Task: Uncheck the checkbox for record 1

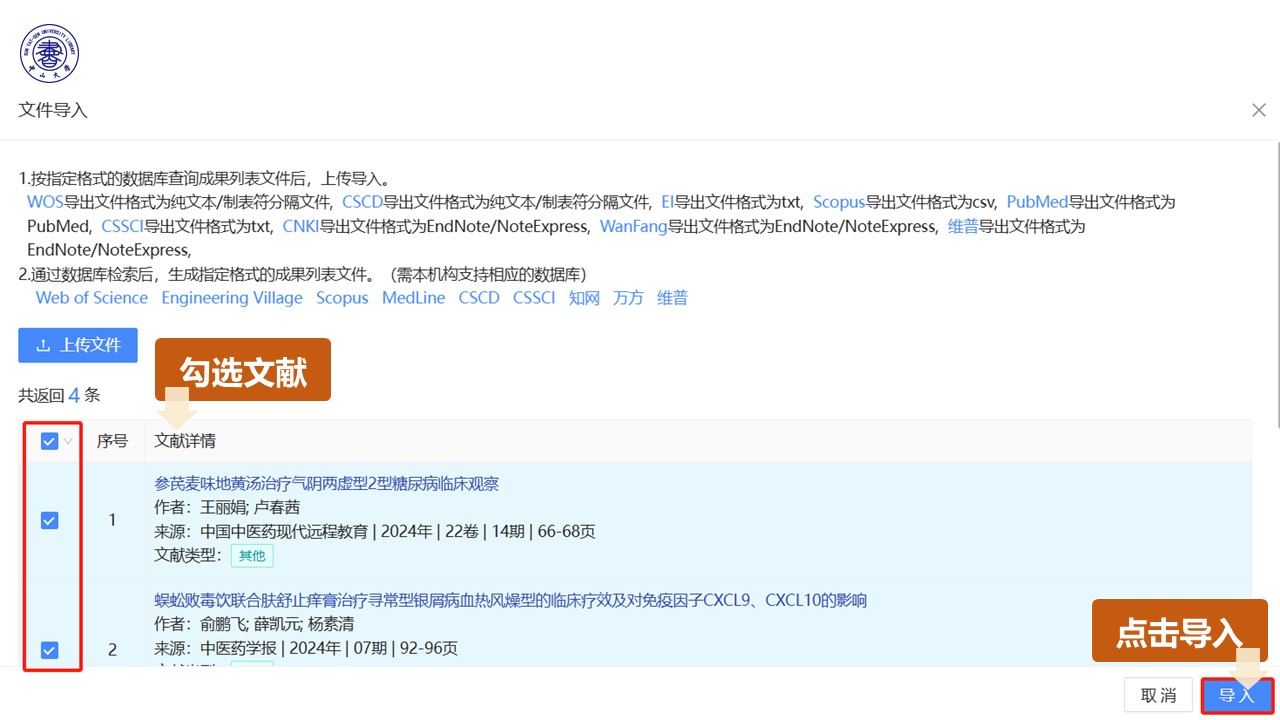Action: click(49, 520)
